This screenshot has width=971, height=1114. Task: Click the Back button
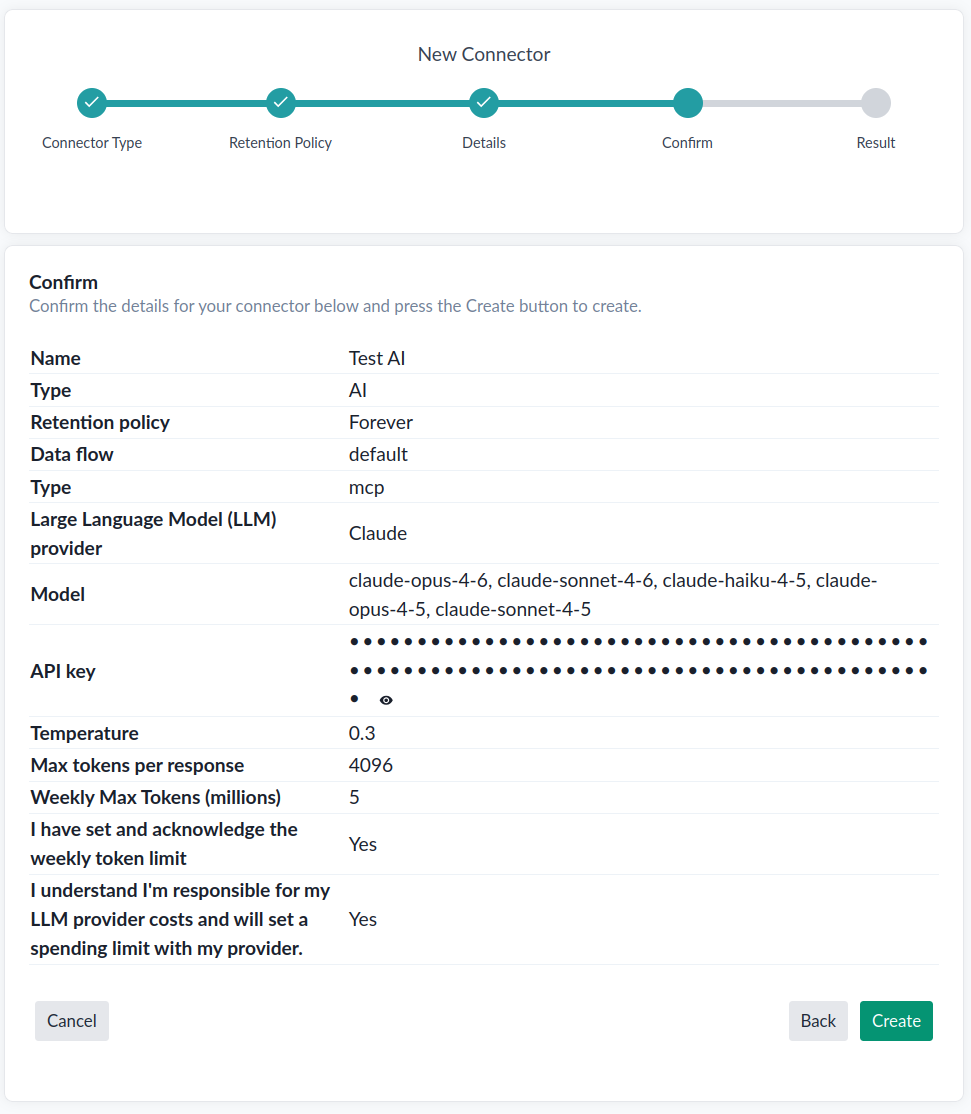tap(818, 1020)
